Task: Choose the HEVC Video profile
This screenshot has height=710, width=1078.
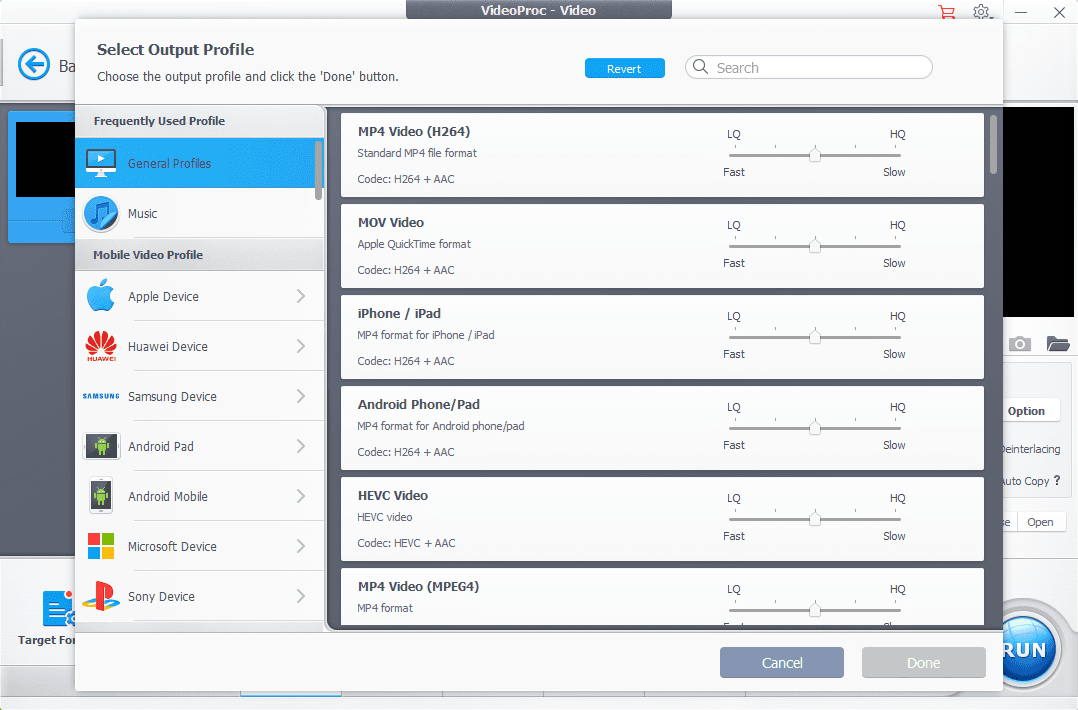Action: (393, 496)
